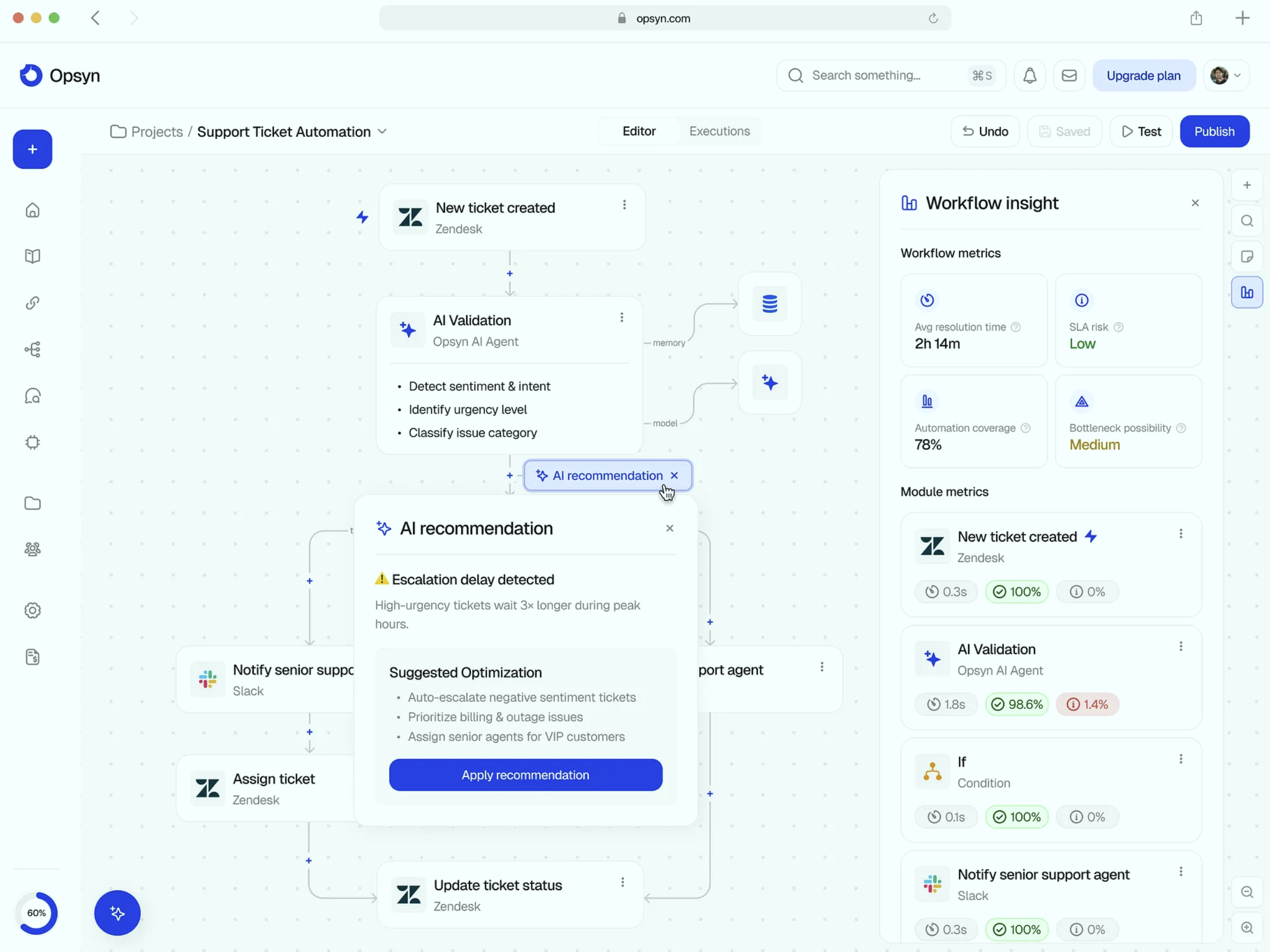1270x952 pixels.
Task: Click the AI assistant sparkle button bottom left
Action: click(117, 913)
